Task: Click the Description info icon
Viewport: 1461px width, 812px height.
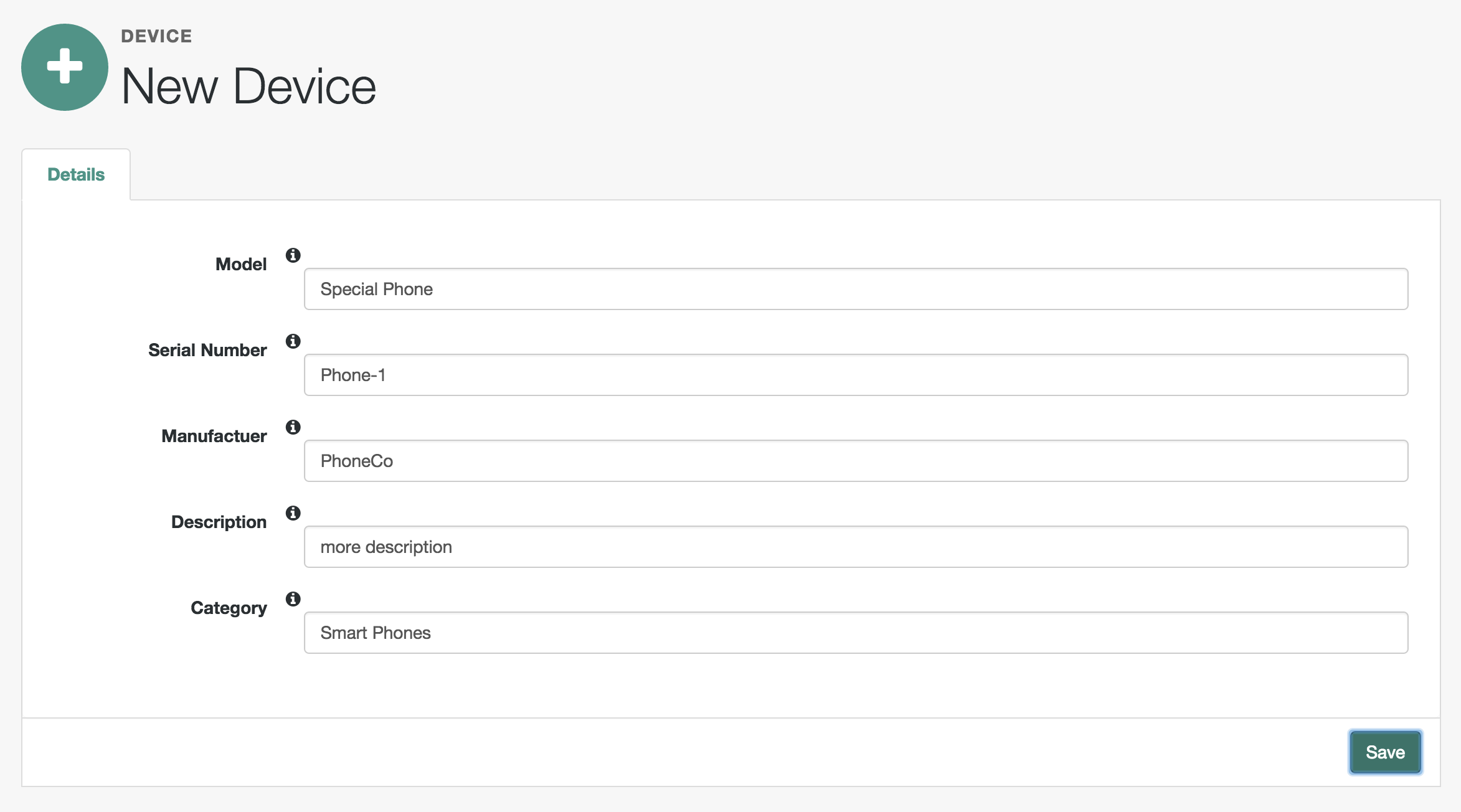Action: pos(293,513)
